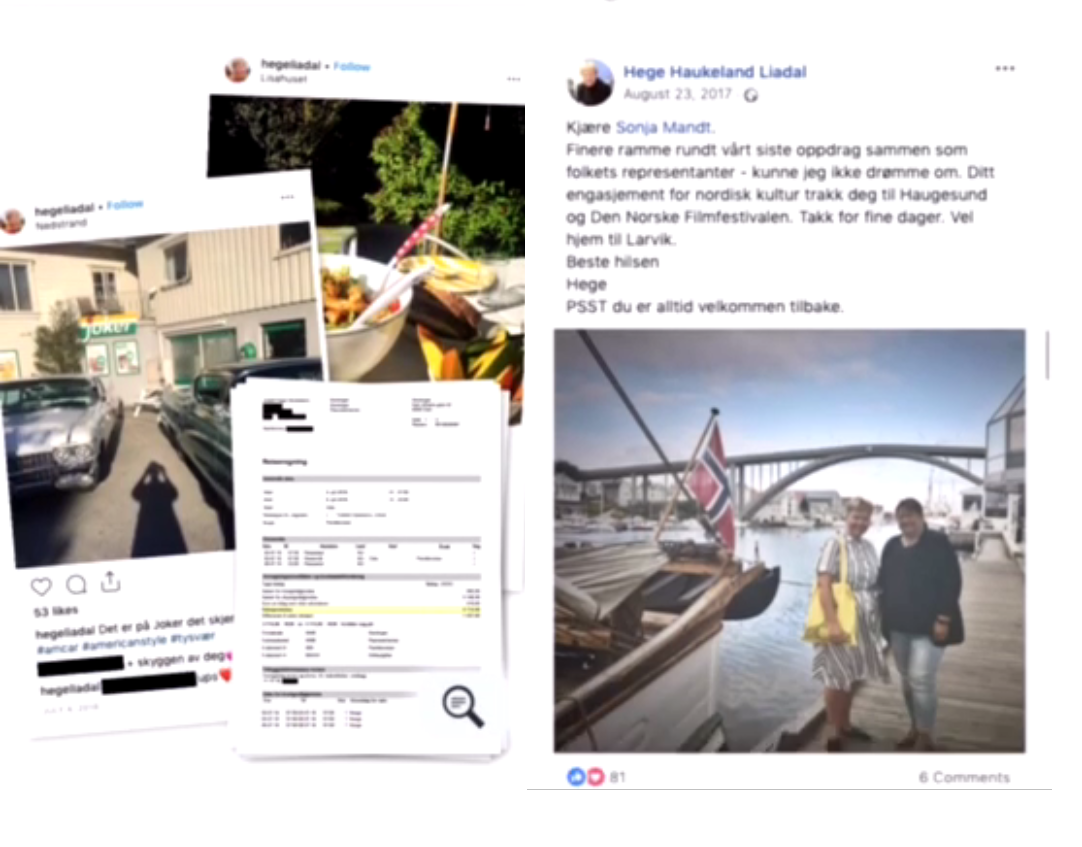This screenshot has width=1082, height=847.
Task: Click the scrollbar beside the Facebook photo
Action: coord(1047,355)
